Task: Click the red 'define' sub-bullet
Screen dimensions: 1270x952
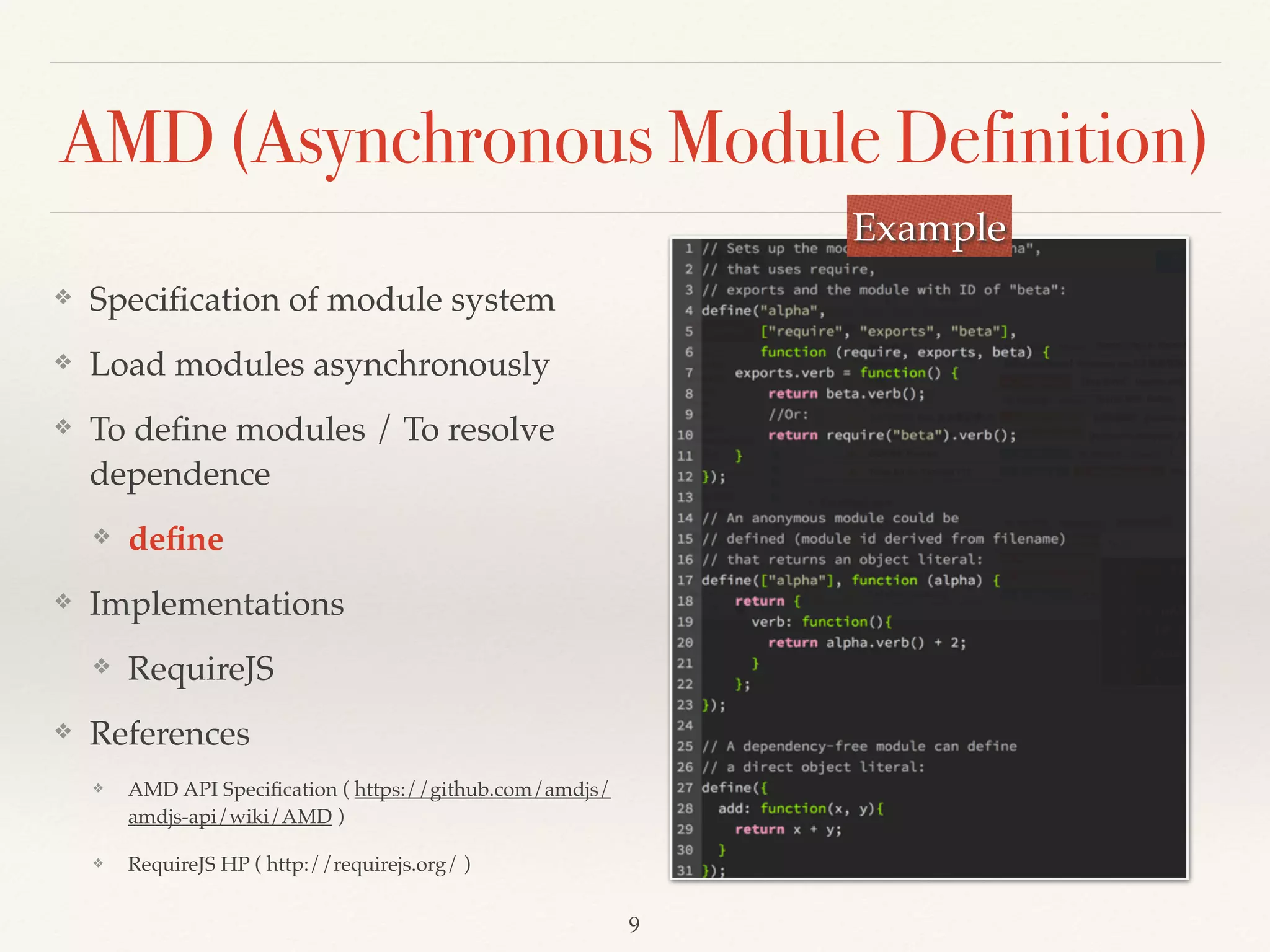Action: pyautogui.click(x=175, y=539)
